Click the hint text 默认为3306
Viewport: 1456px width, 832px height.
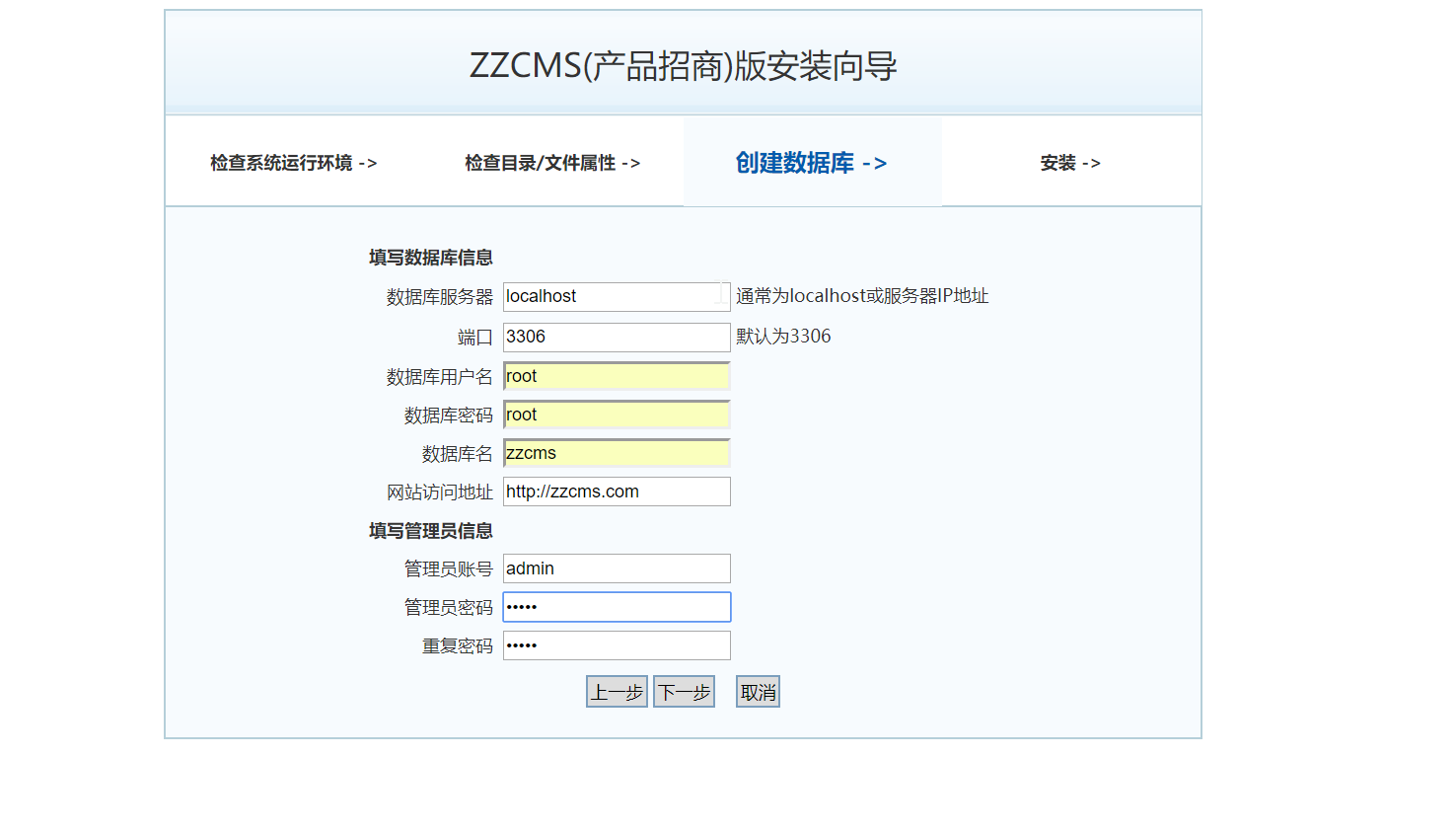[783, 337]
